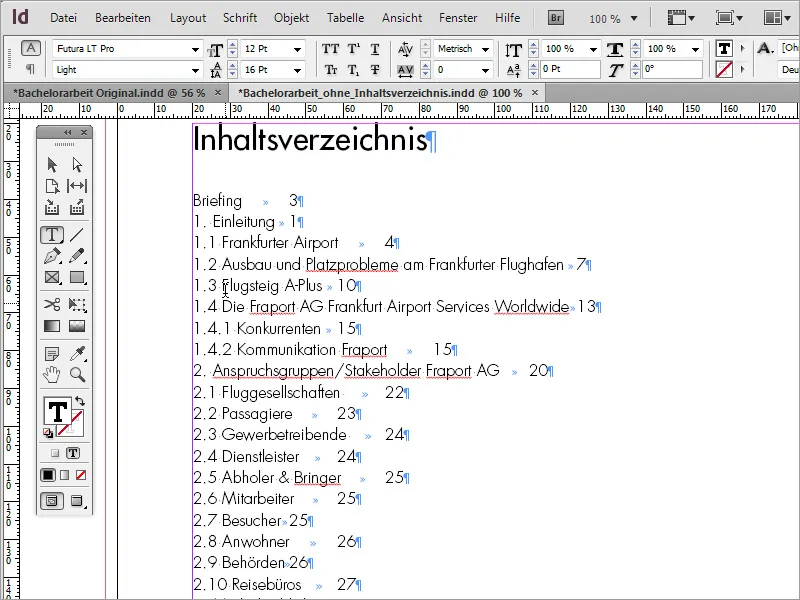
Task: Select the Scissors tool
Action: tap(52, 305)
